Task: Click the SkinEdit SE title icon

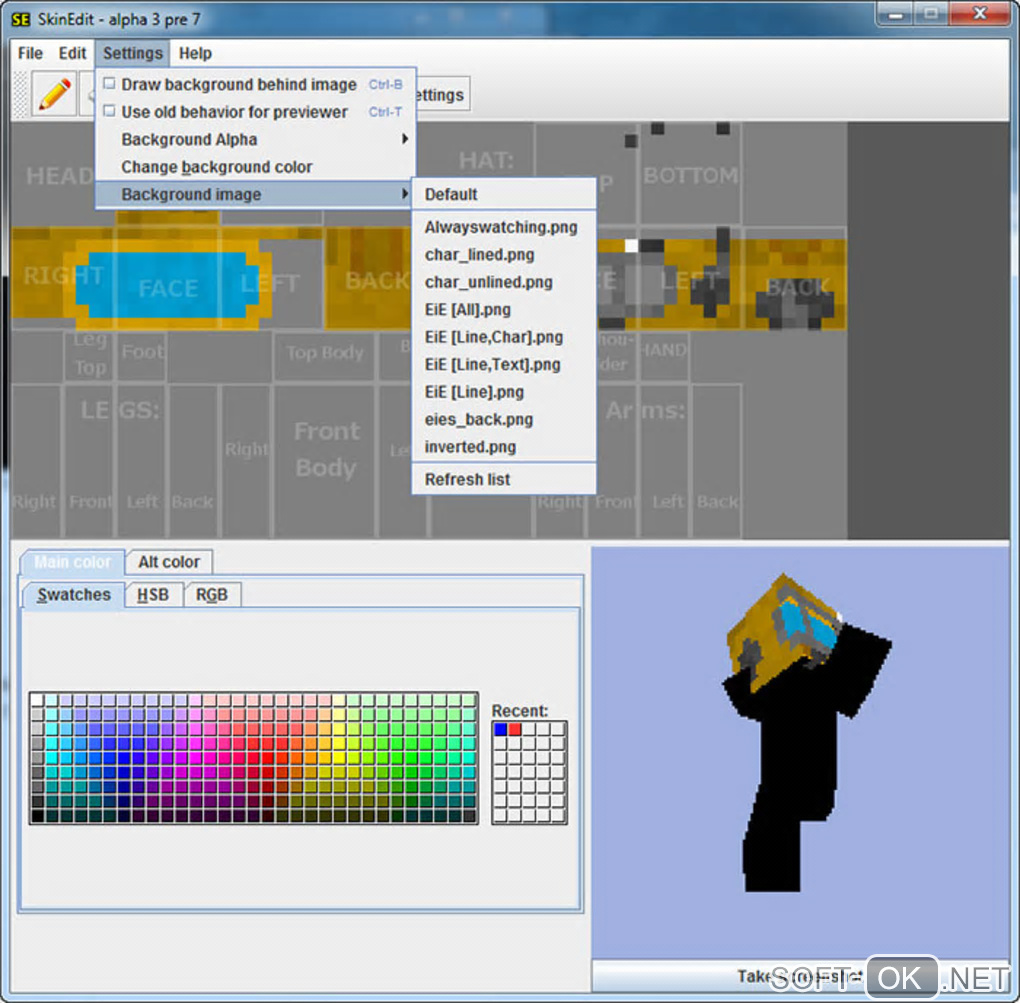Action: coord(21,20)
